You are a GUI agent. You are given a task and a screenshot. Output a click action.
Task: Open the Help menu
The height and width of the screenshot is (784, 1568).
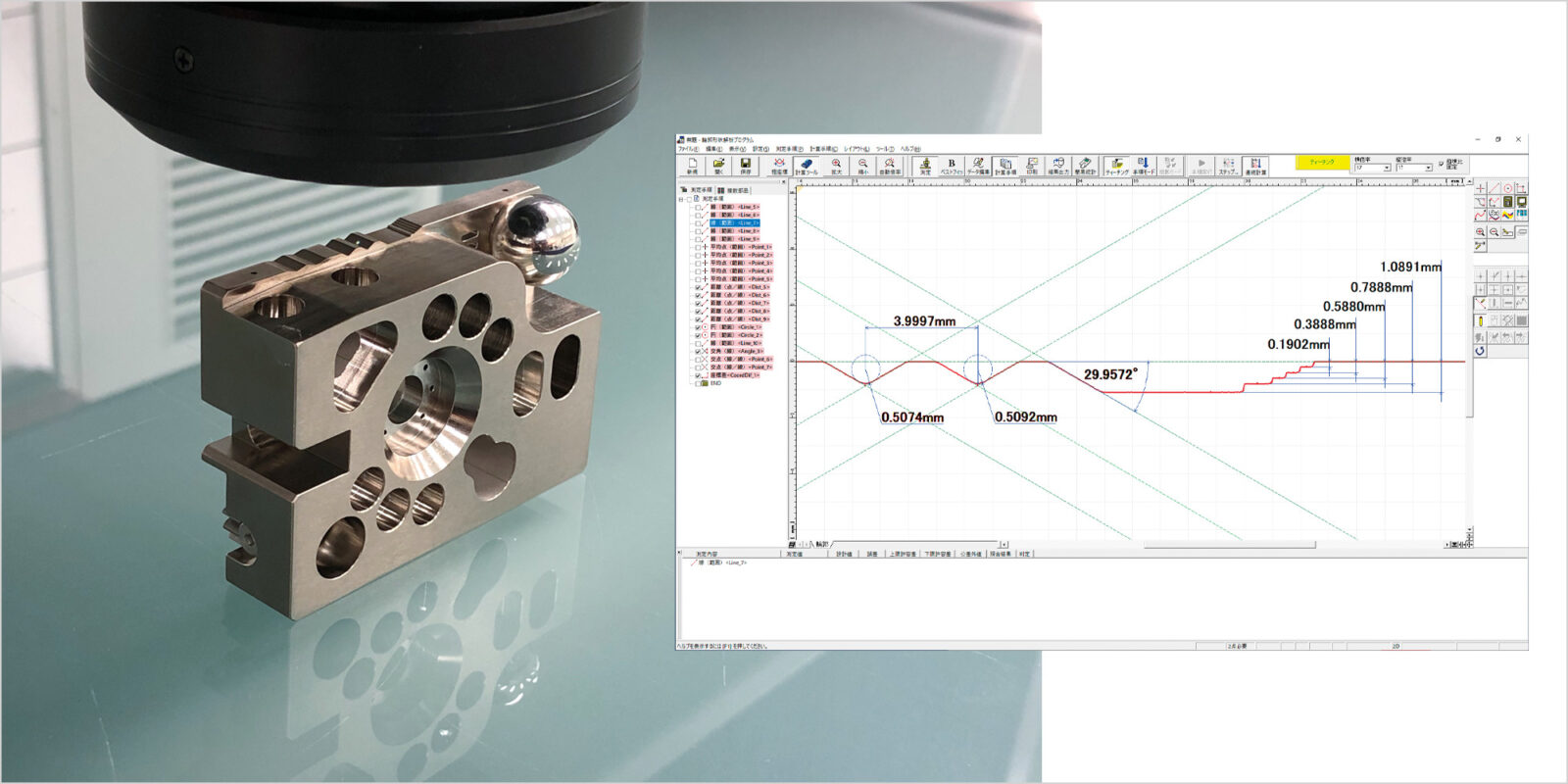910,149
